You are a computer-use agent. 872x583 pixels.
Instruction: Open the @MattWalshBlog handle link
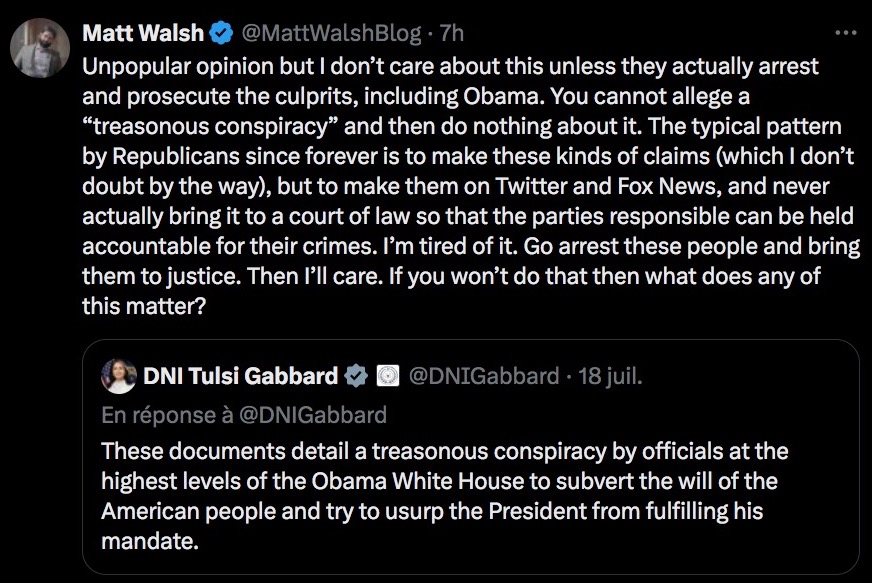click(331, 33)
